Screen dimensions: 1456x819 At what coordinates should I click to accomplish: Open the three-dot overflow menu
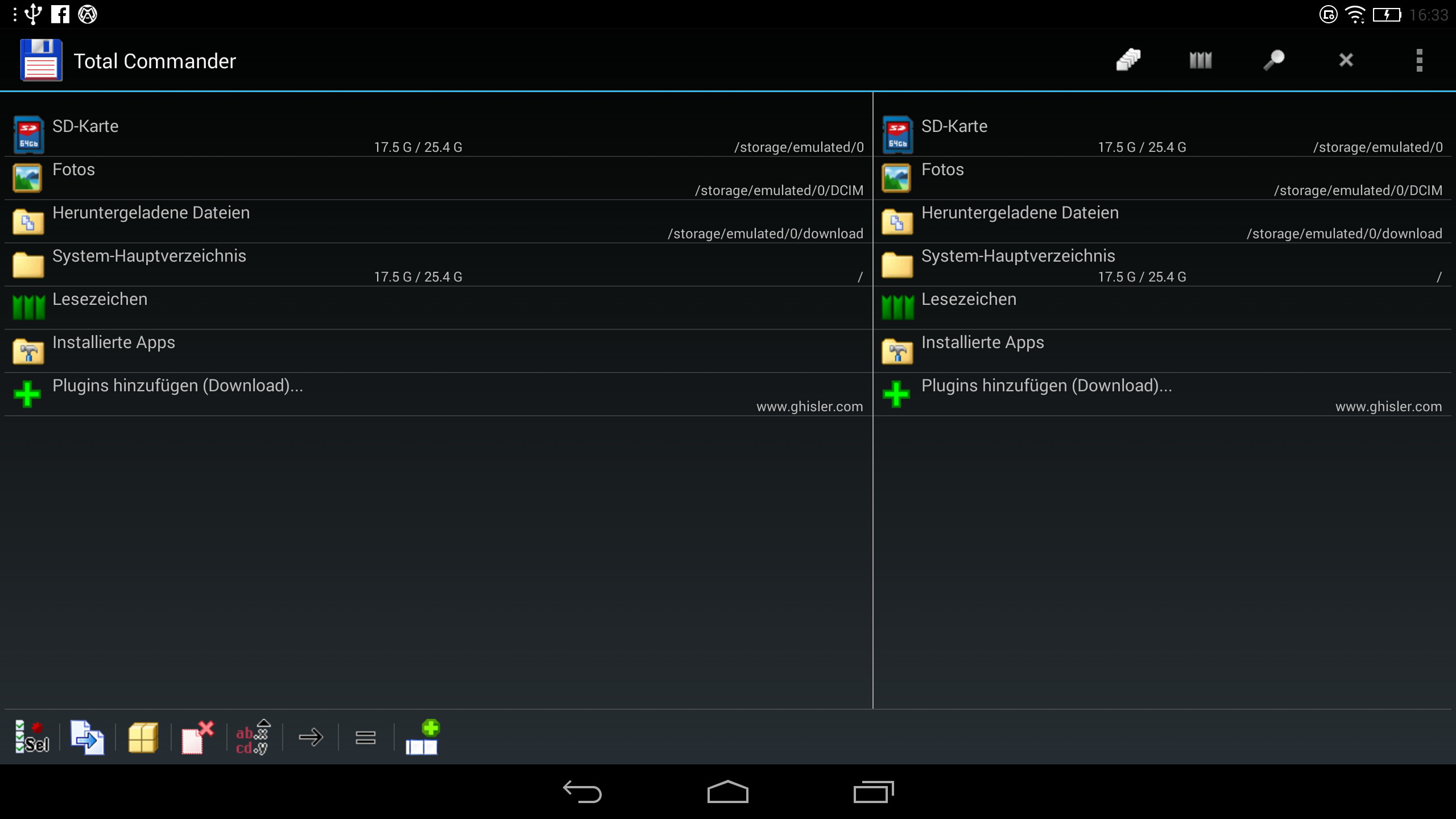[x=1419, y=60]
